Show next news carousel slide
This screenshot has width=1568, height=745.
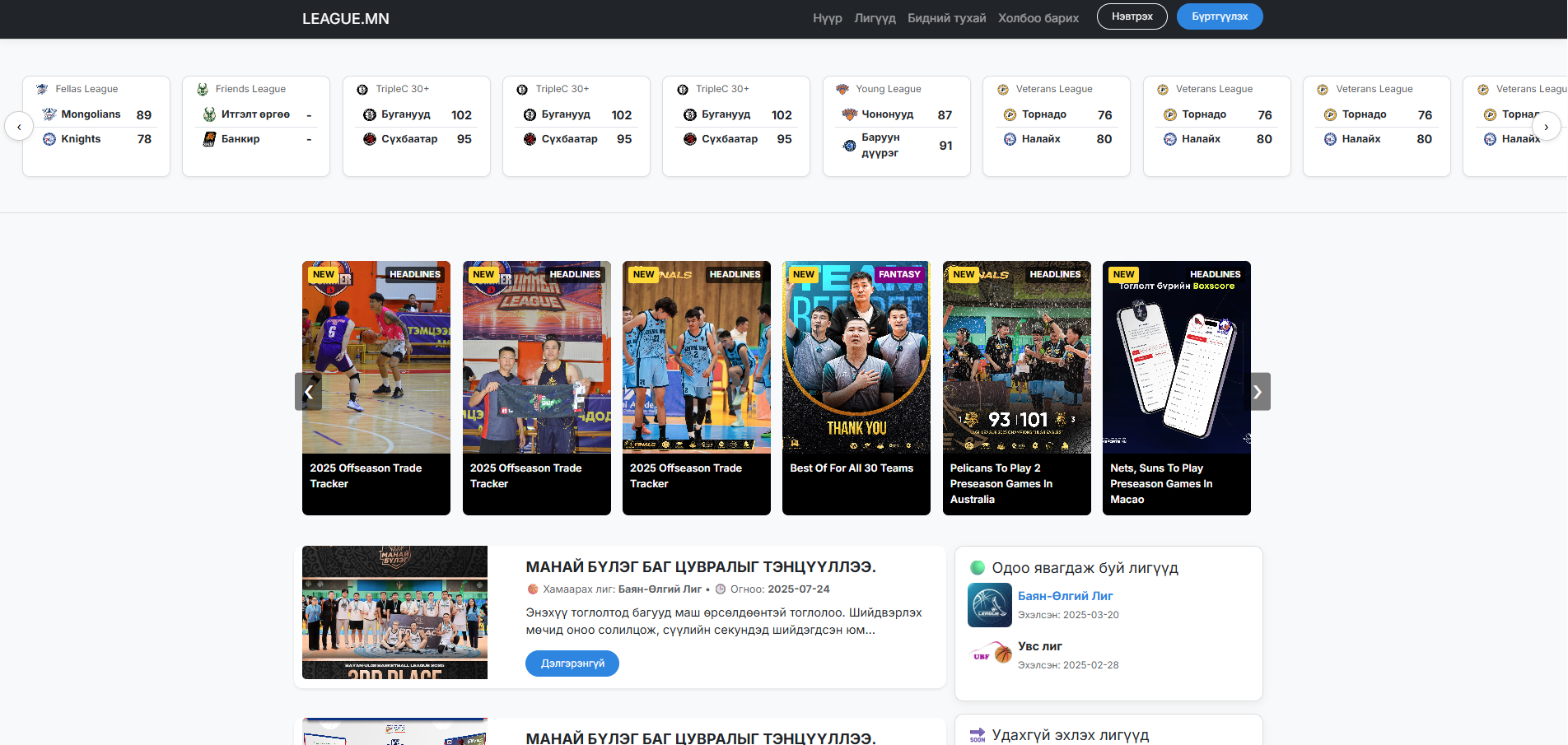(x=1257, y=392)
